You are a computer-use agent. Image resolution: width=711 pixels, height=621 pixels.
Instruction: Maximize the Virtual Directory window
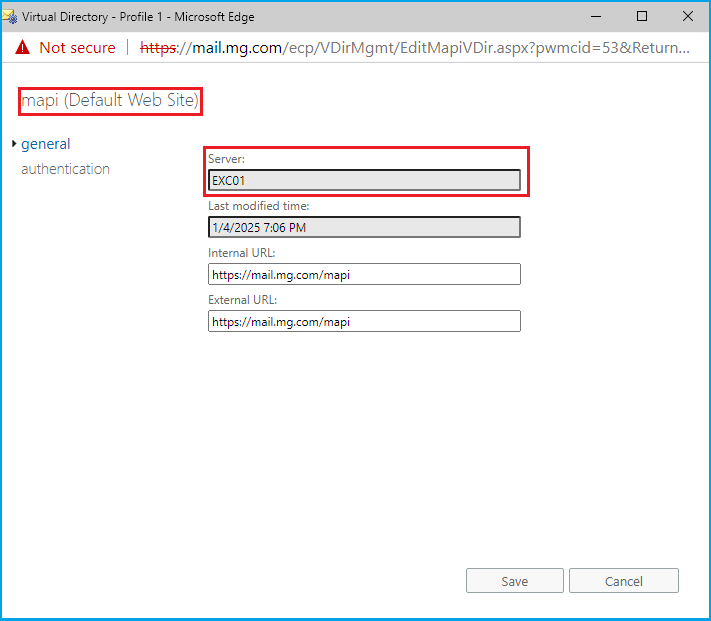point(642,16)
